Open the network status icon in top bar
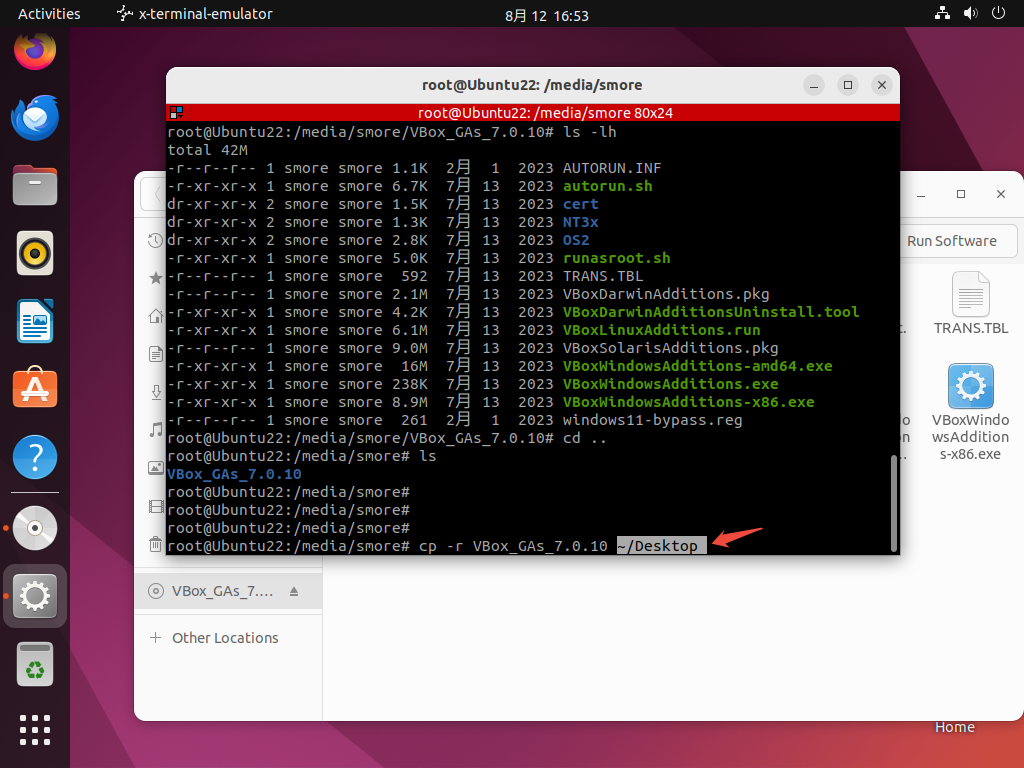Viewport: 1024px width, 768px height. tap(942, 13)
